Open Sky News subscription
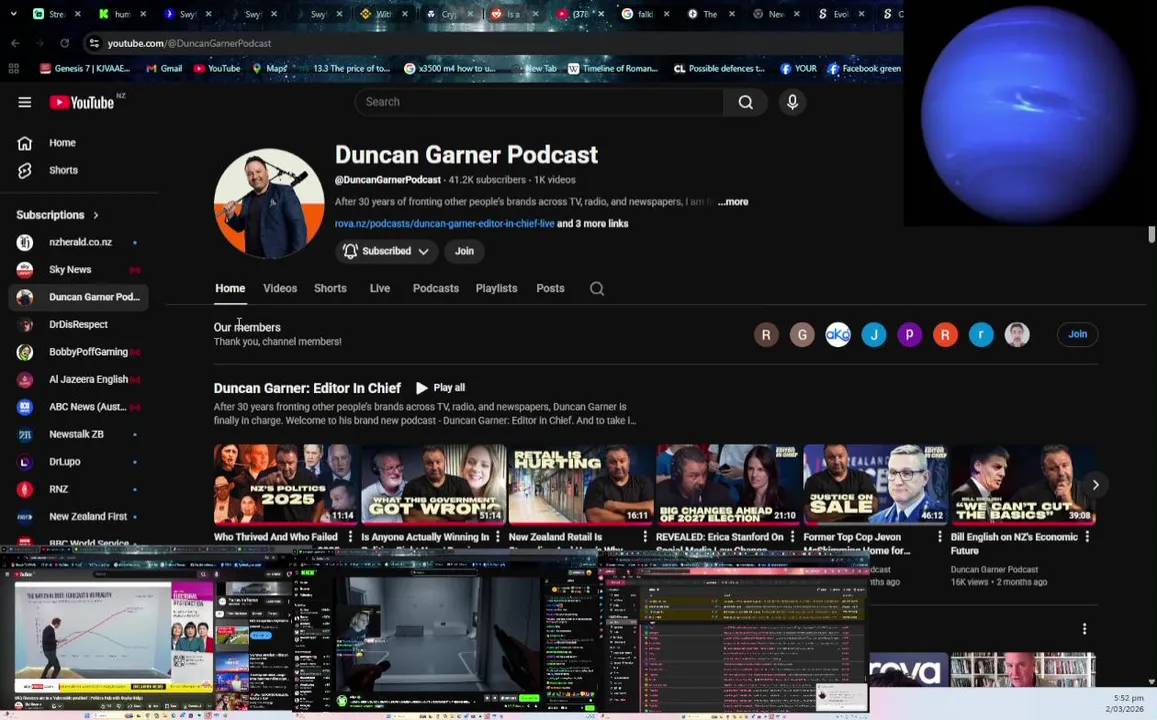Image resolution: width=1157 pixels, height=720 pixels. coord(78,269)
